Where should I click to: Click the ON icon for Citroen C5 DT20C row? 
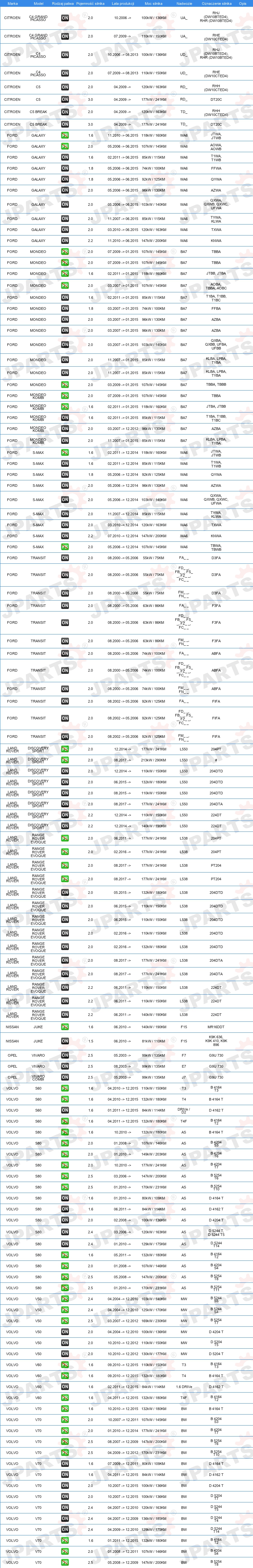pyautogui.click(x=65, y=99)
